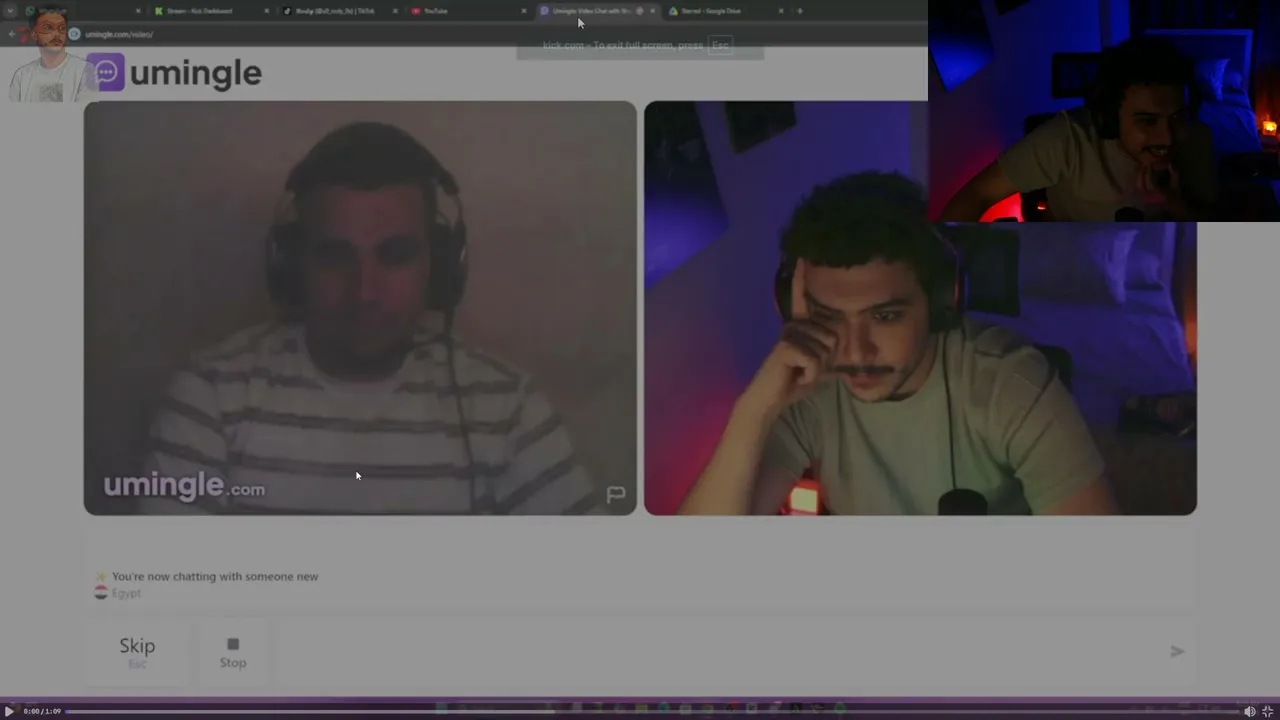Viewport: 1280px width, 720px height.
Task: Stop the current chat
Action: coord(233,652)
